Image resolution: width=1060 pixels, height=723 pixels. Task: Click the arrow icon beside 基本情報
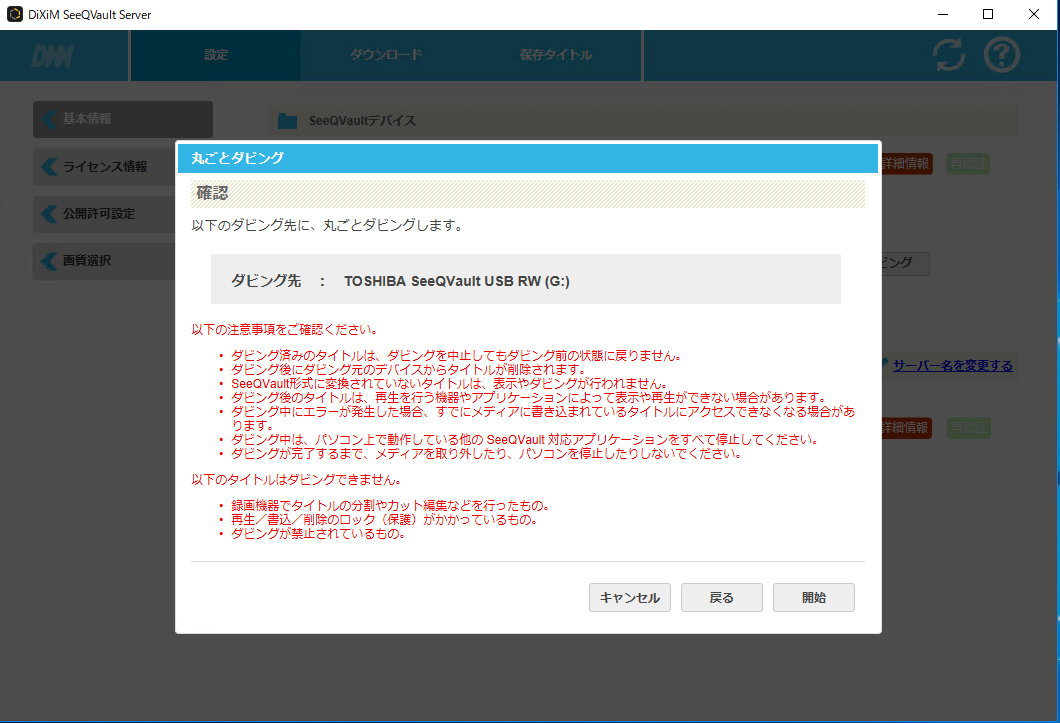tap(49, 119)
